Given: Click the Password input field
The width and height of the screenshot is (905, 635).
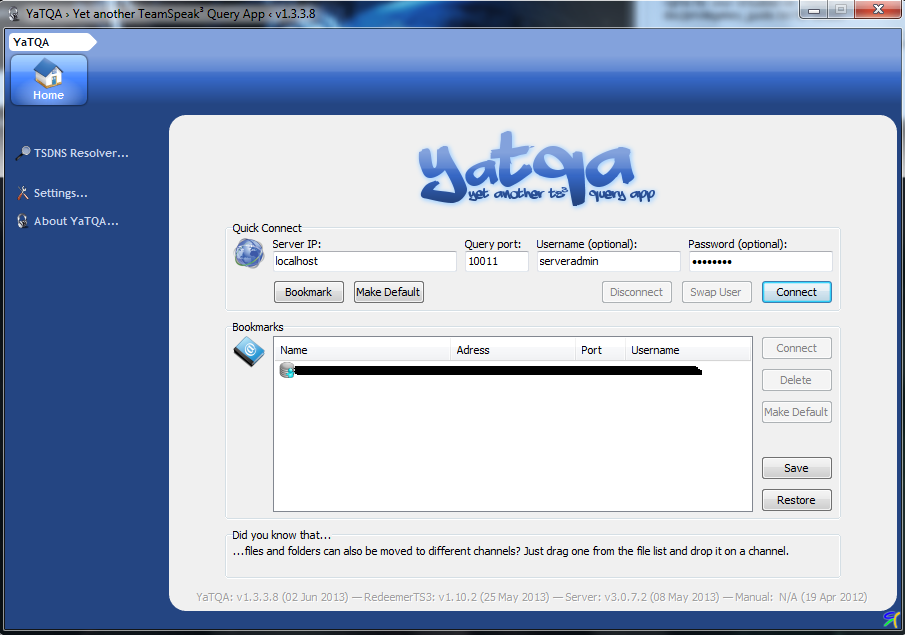Looking at the screenshot, I should 761,261.
